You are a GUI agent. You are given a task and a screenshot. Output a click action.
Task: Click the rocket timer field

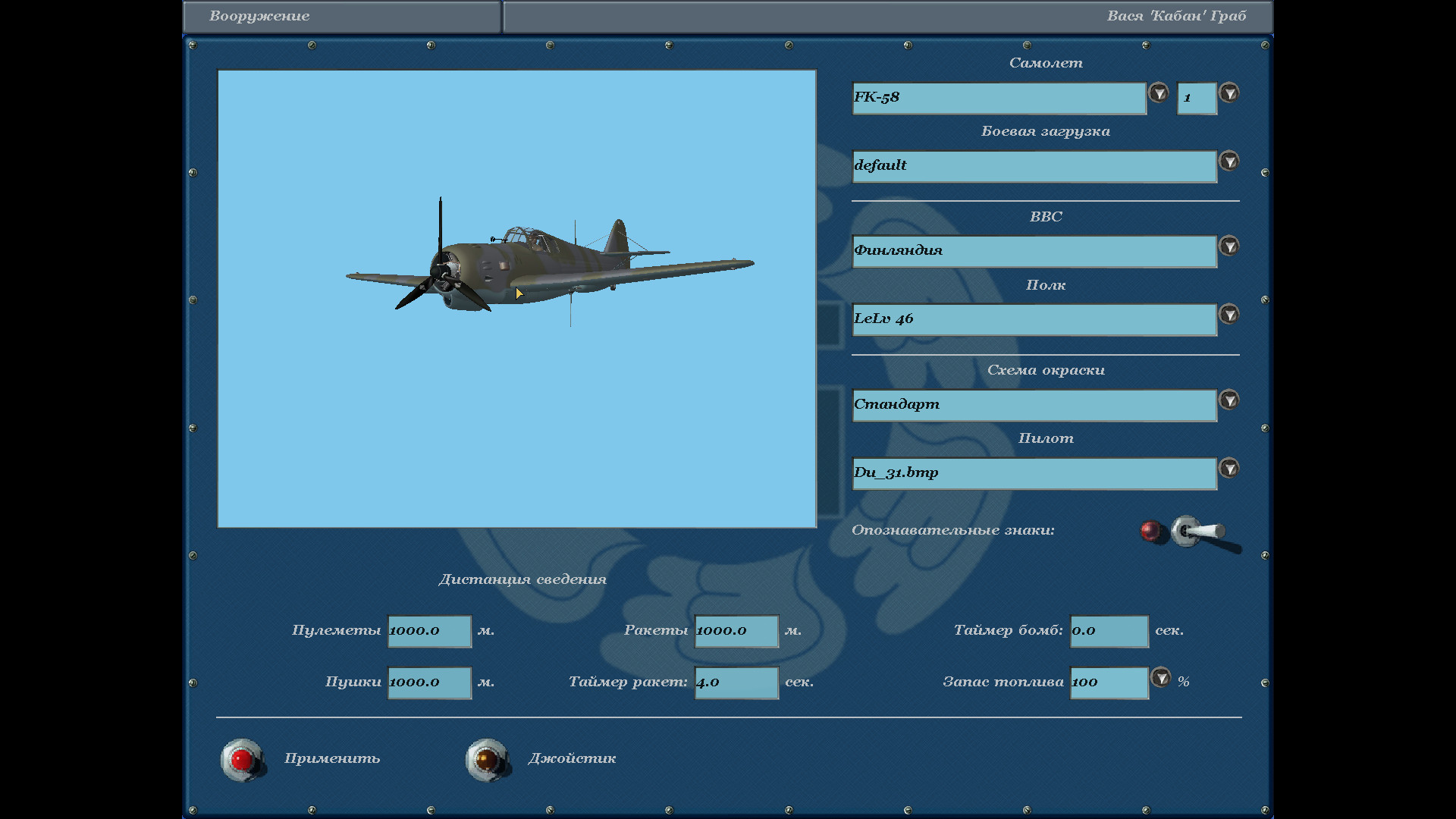point(736,682)
